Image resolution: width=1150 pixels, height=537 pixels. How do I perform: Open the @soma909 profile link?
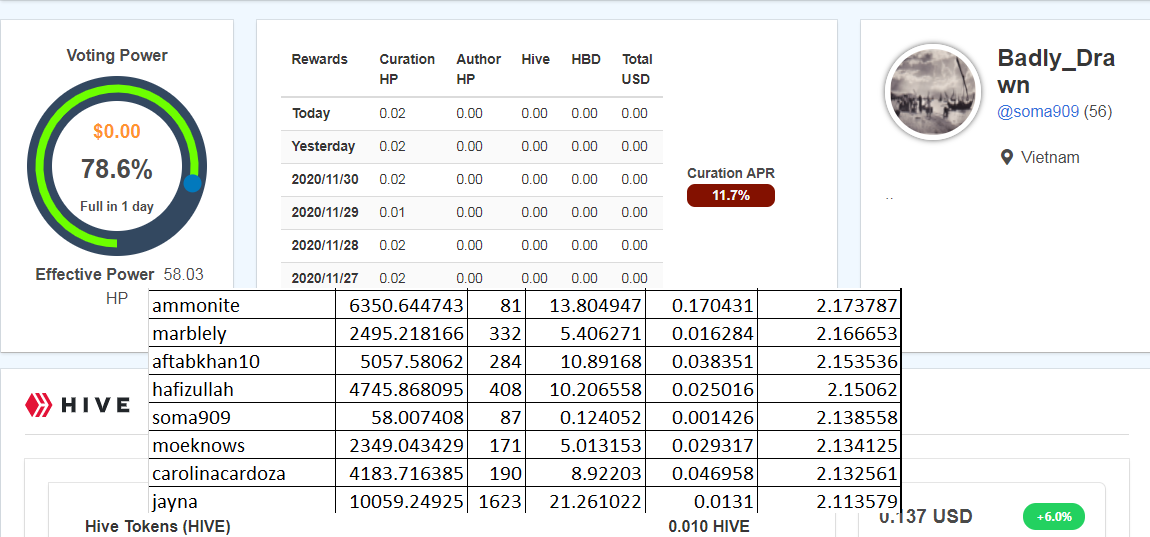point(1038,112)
